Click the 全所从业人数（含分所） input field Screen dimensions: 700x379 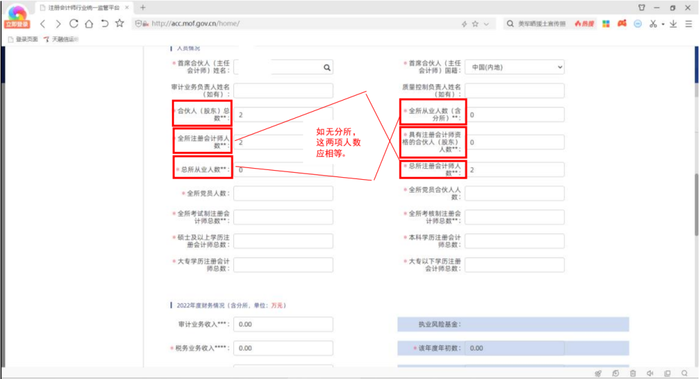click(x=515, y=115)
